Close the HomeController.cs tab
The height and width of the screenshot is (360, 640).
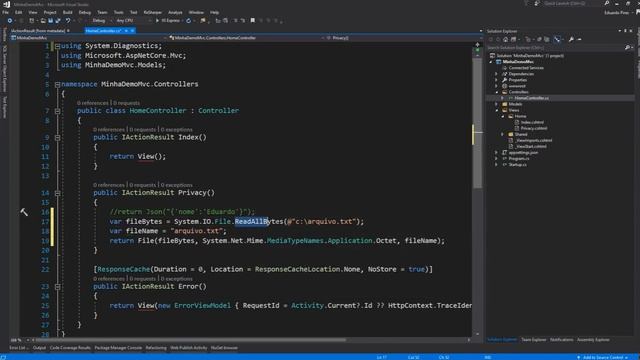click(x=132, y=31)
